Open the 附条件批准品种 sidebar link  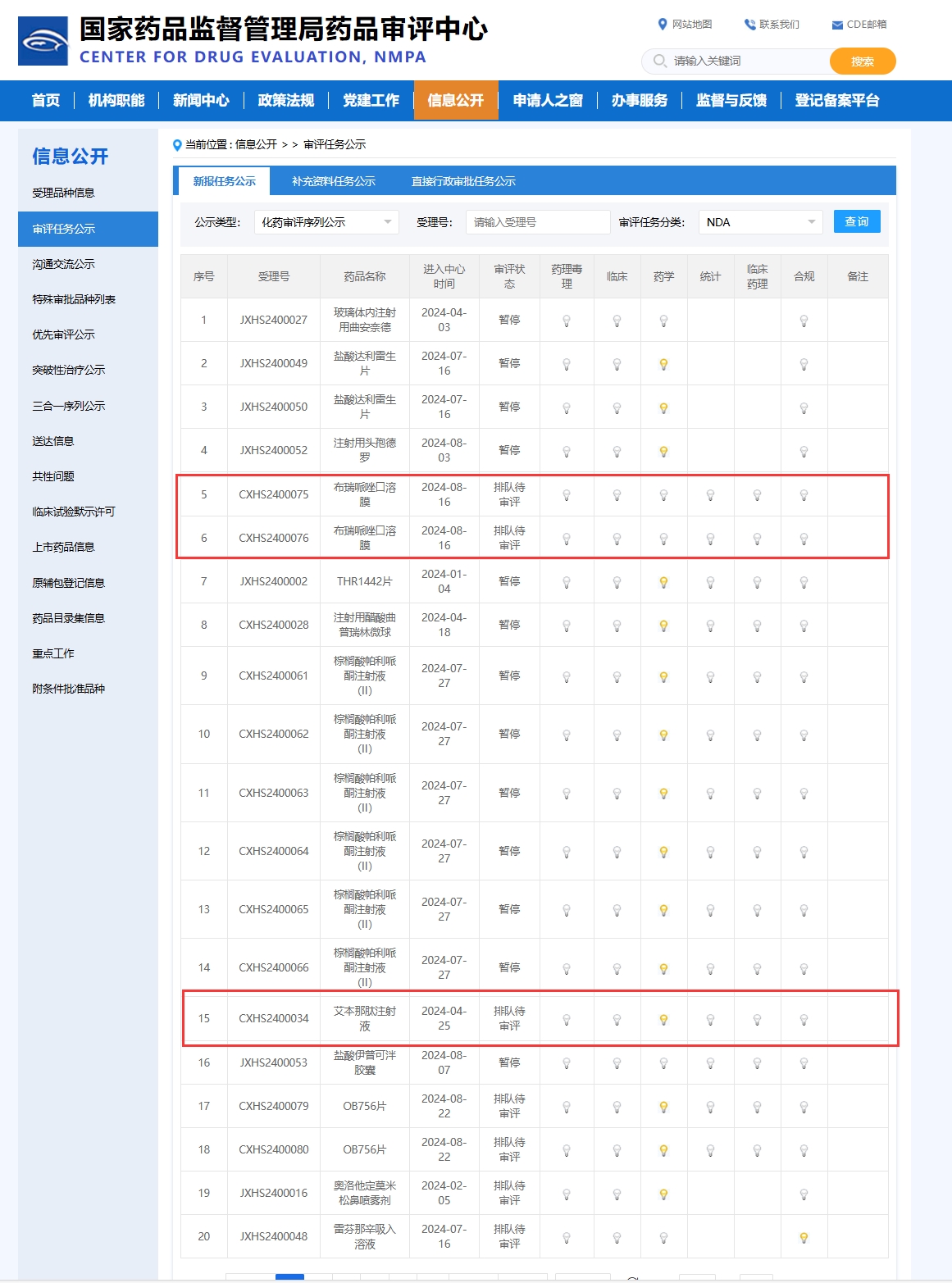[x=69, y=689]
